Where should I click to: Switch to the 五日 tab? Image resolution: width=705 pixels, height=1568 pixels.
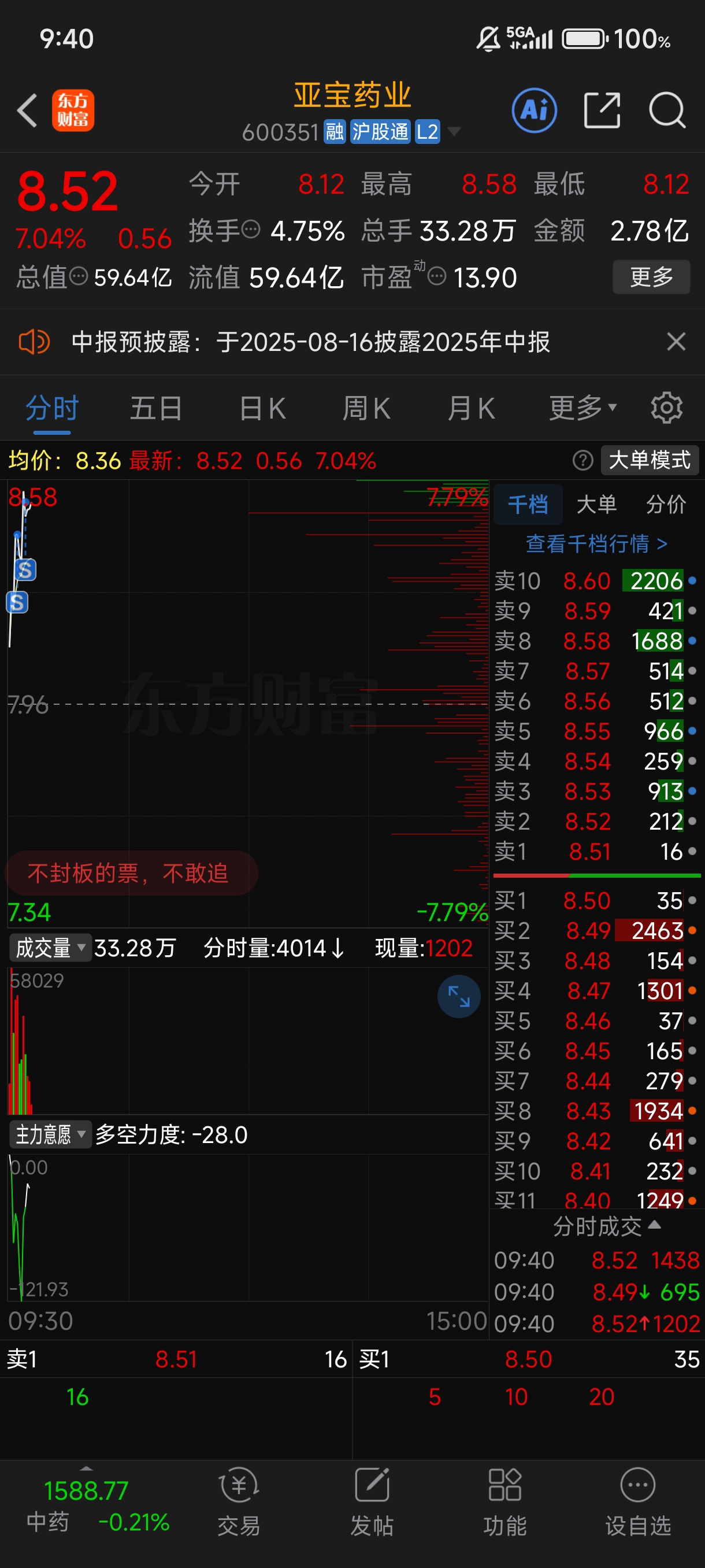point(157,408)
